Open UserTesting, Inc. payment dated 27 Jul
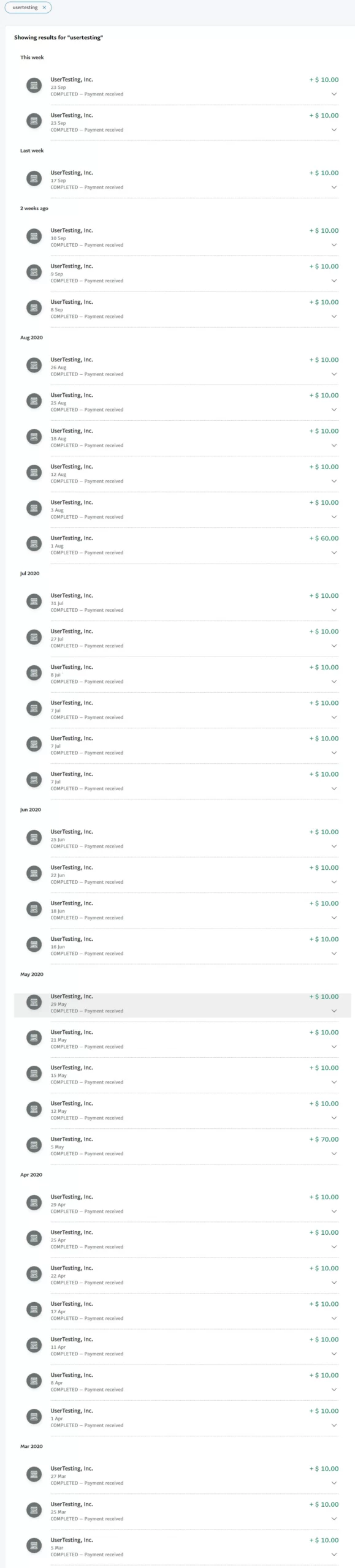The width and height of the screenshot is (355, 1568). tap(183, 638)
